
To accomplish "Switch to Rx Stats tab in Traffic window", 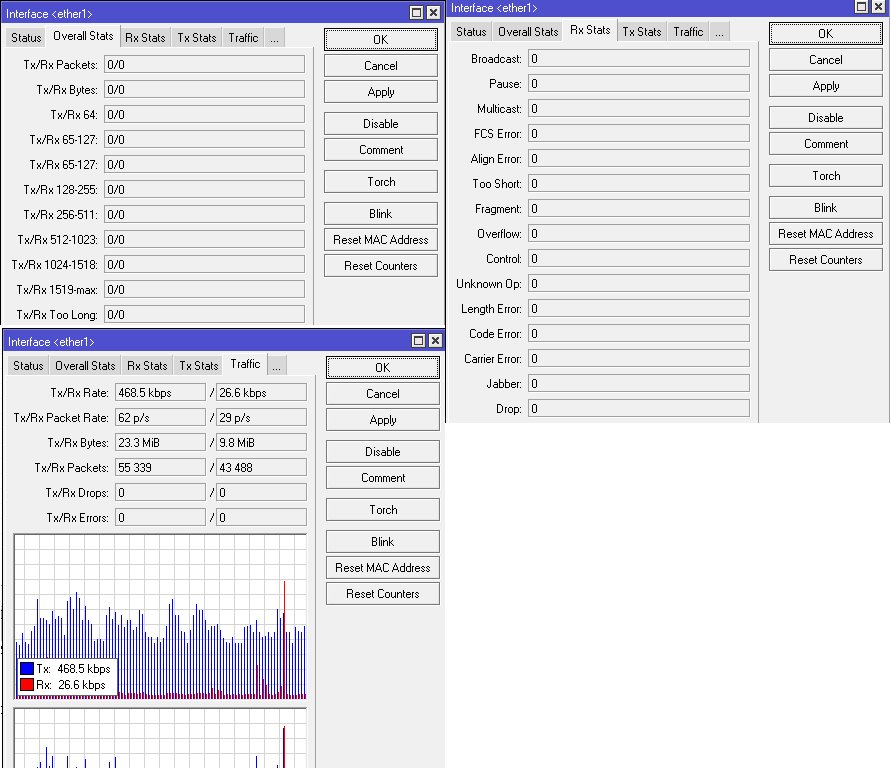I will point(147,366).
